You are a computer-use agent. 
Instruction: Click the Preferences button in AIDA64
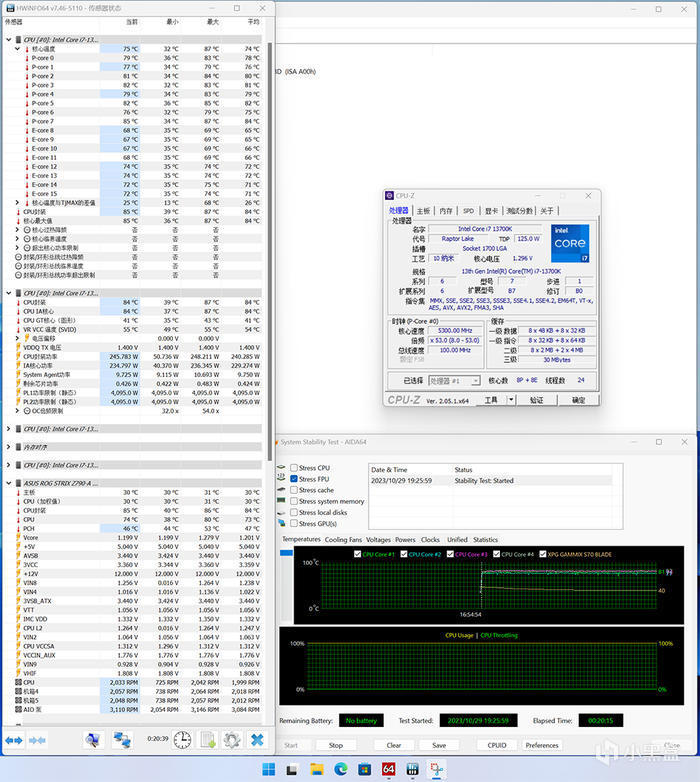point(542,745)
